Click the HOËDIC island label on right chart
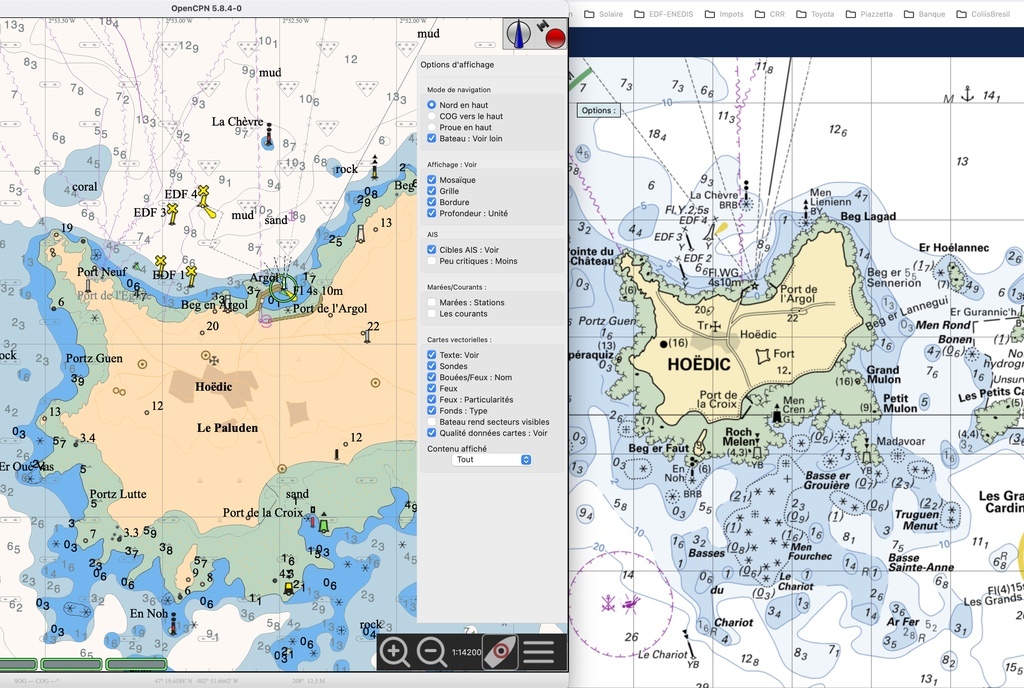This screenshot has width=1024, height=688. tap(699, 364)
